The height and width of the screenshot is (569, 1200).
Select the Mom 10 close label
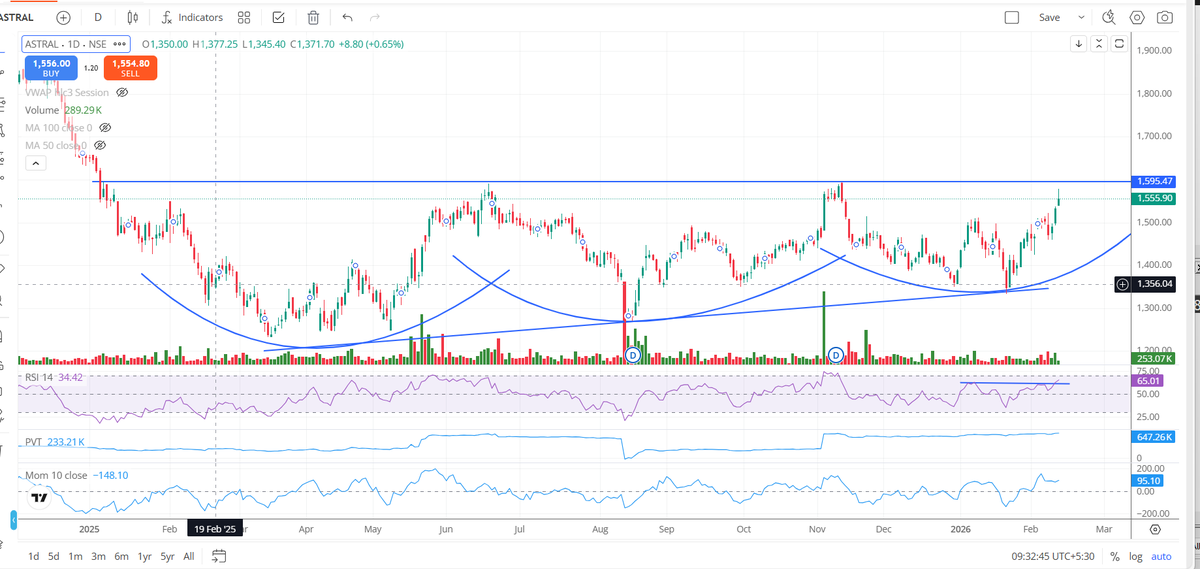click(55, 476)
